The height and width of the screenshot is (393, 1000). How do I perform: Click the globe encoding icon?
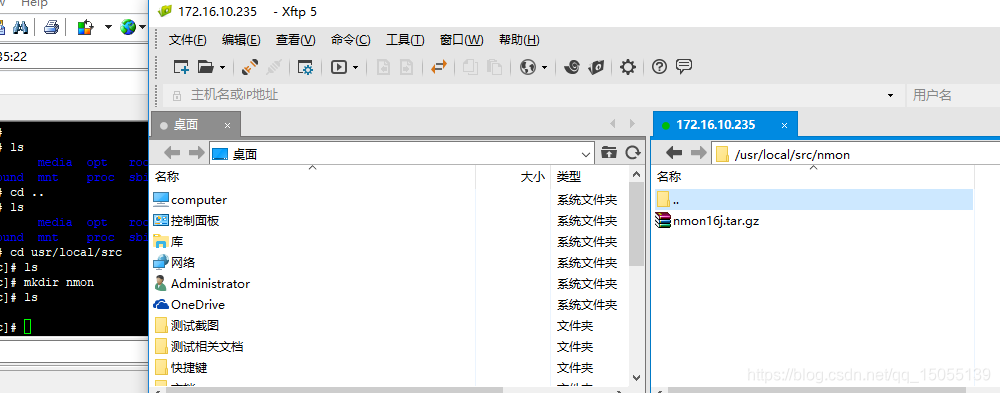pos(527,67)
